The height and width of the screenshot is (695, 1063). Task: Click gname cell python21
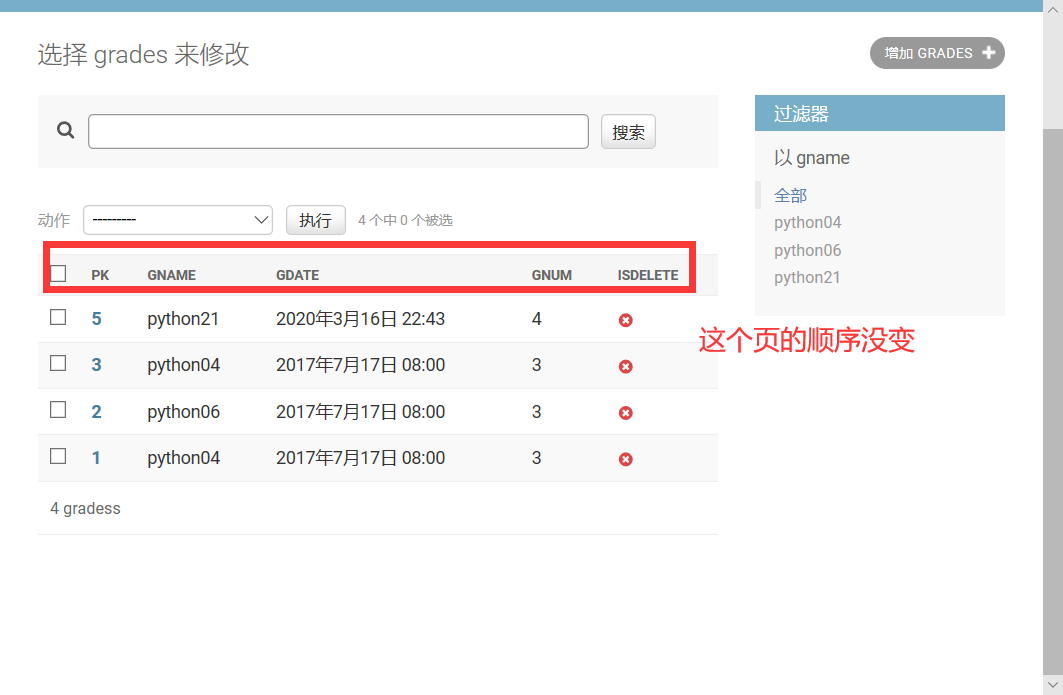[x=183, y=319]
